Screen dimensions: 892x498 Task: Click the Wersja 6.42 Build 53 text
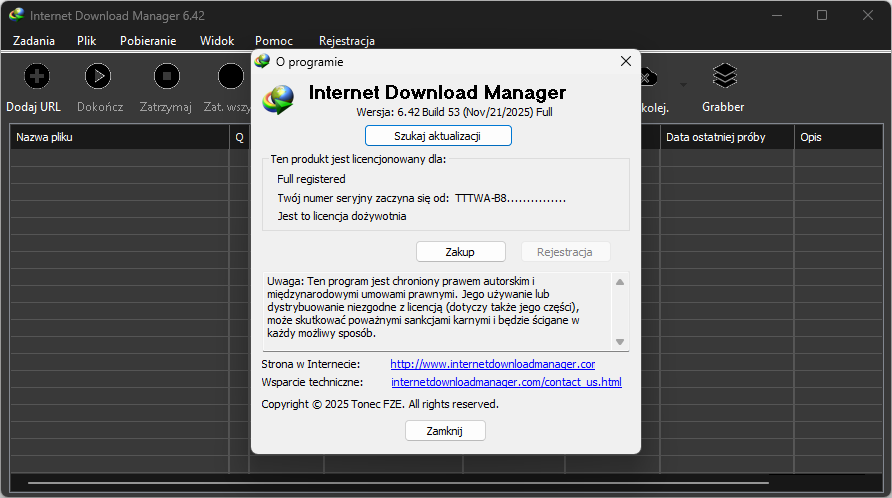[x=455, y=112]
